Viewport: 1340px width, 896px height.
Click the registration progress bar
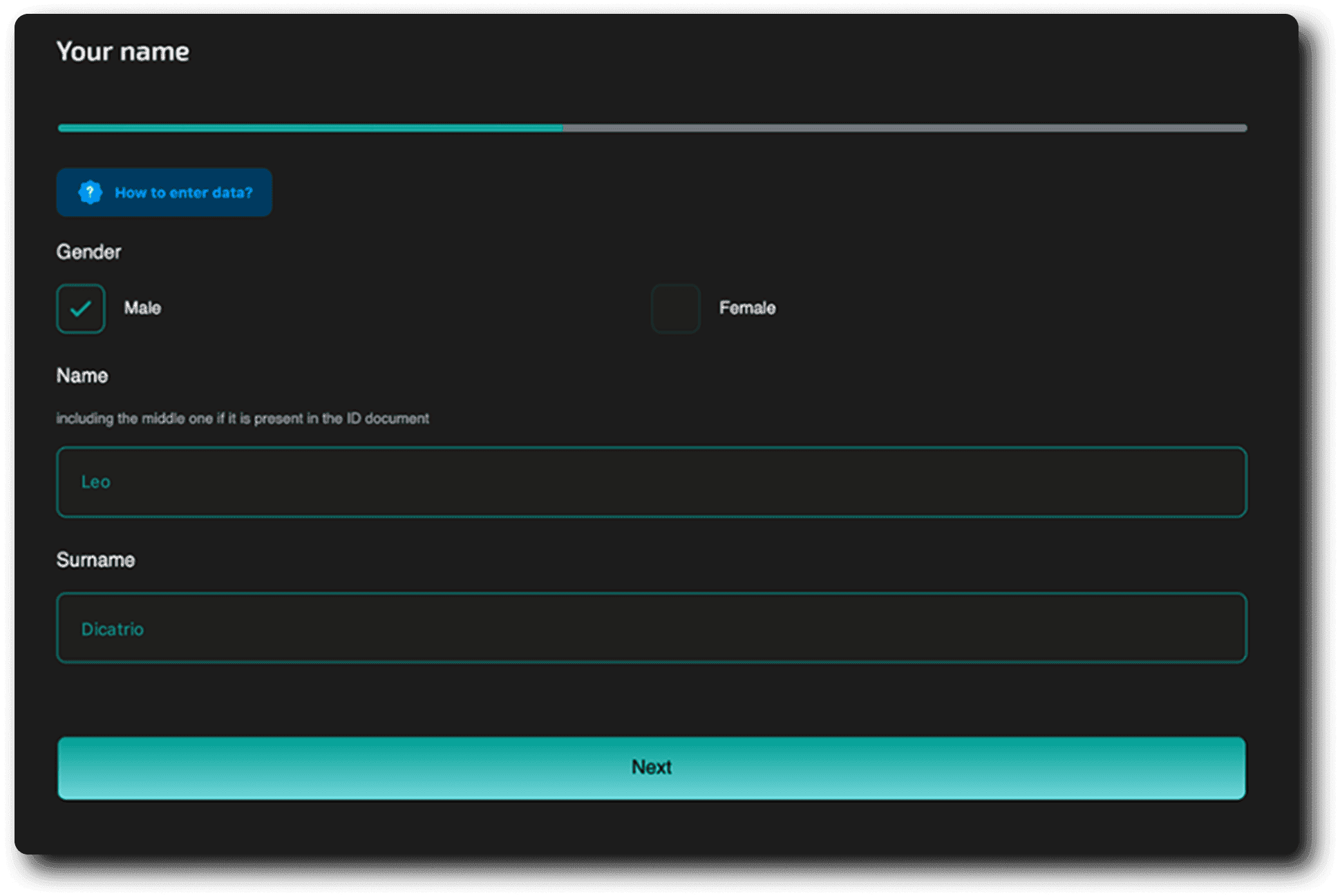652,128
